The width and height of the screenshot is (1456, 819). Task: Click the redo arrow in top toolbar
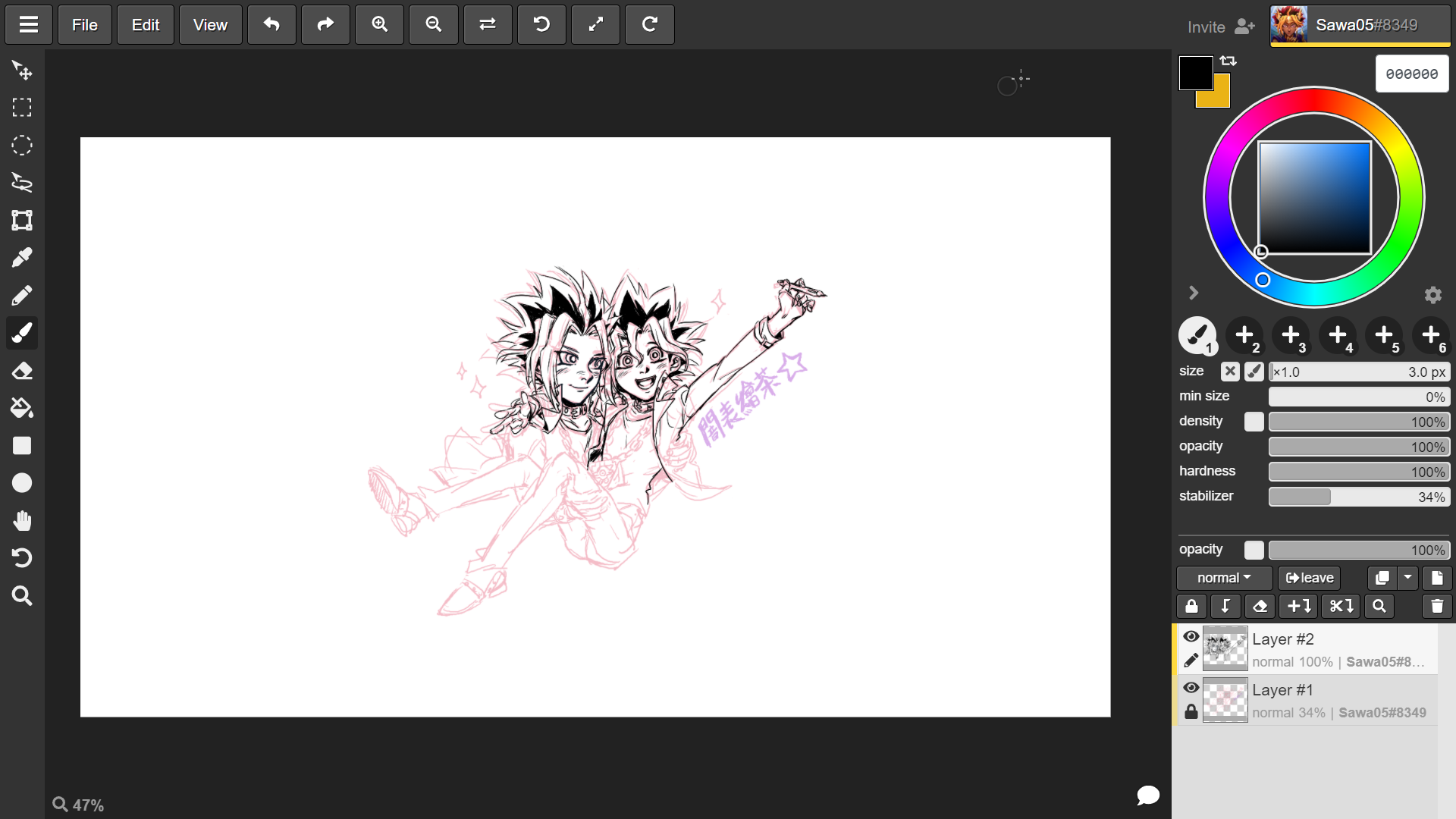tap(325, 24)
